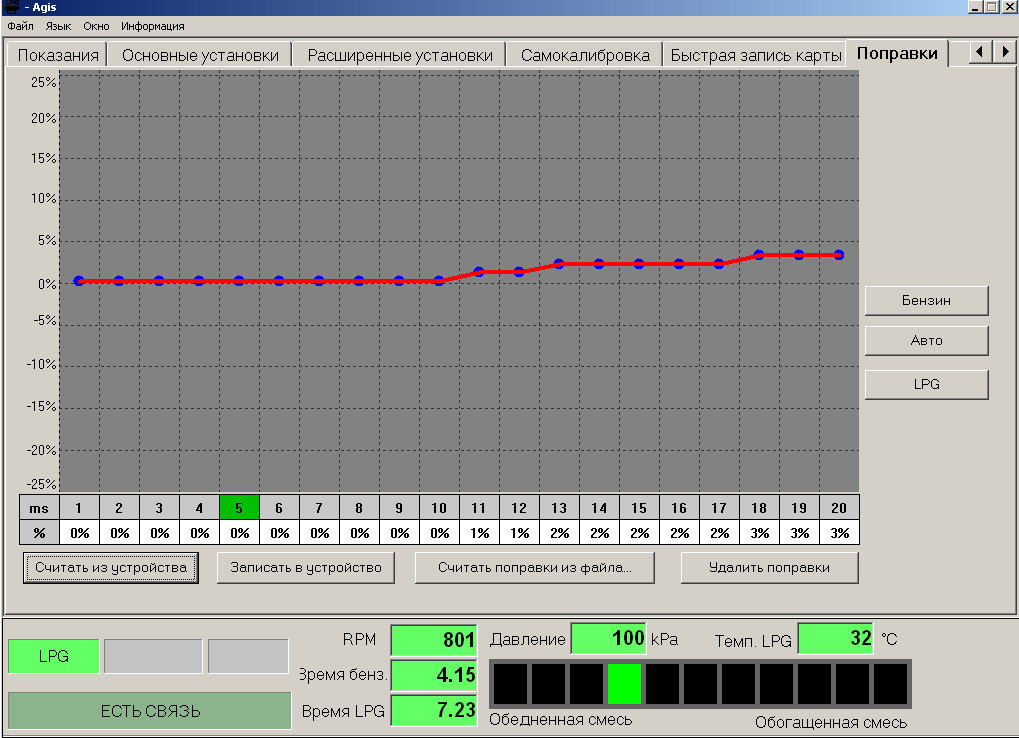Viewport: 1019px width, 738px height.
Task: Select the Бензин fuel mode button
Action: tap(926, 300)
